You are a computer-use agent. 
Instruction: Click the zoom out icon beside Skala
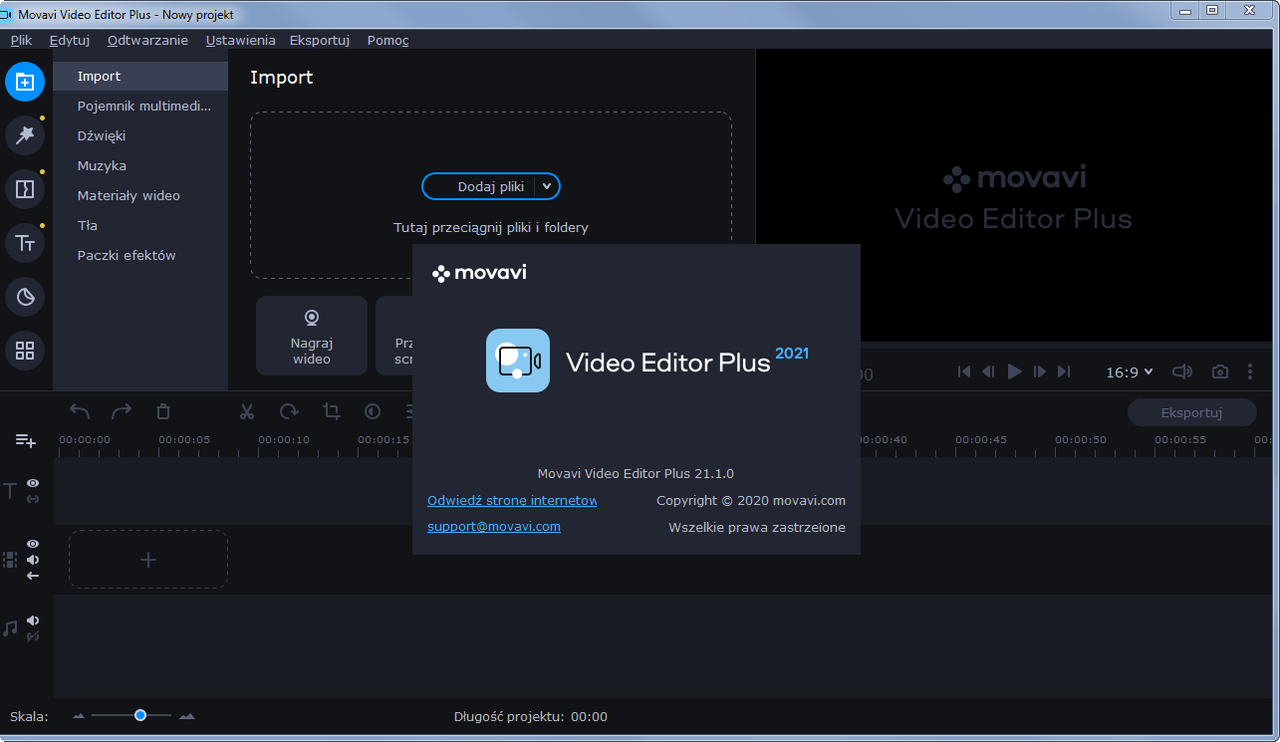click(81, 716)
